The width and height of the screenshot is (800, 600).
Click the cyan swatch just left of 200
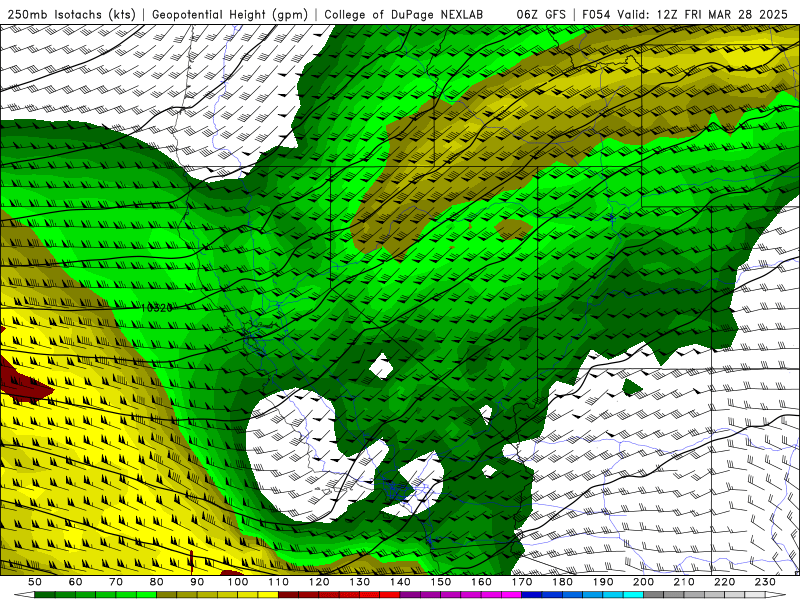tap(633, 595)
